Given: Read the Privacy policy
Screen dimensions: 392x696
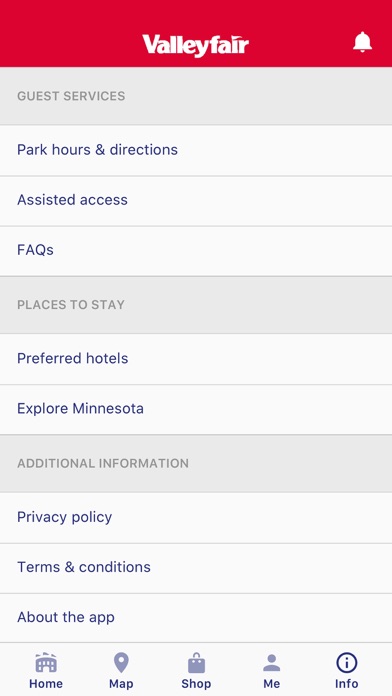Looking at the screenshot, I should point(196,517).
